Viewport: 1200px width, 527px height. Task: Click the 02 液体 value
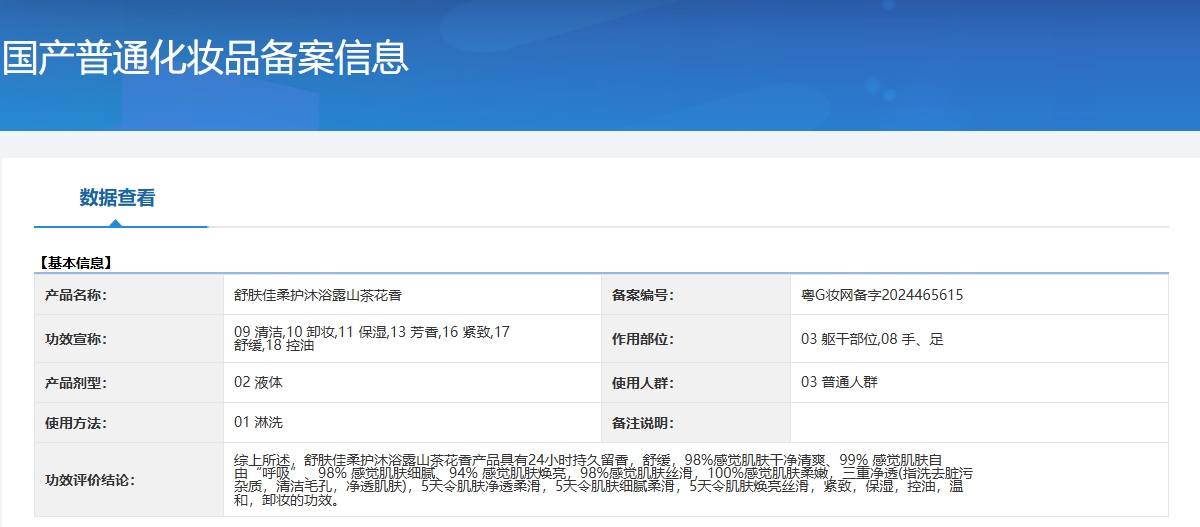click(x=258, y=382)
